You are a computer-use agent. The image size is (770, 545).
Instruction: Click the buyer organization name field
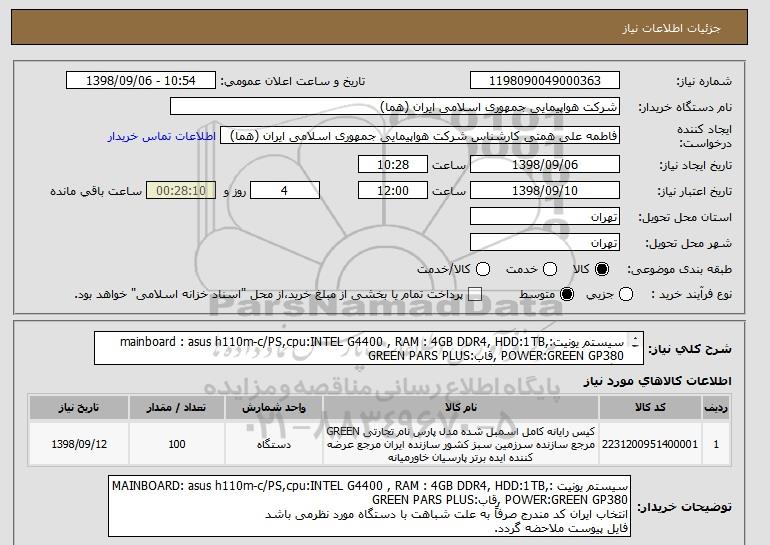[x=395, y=107]
